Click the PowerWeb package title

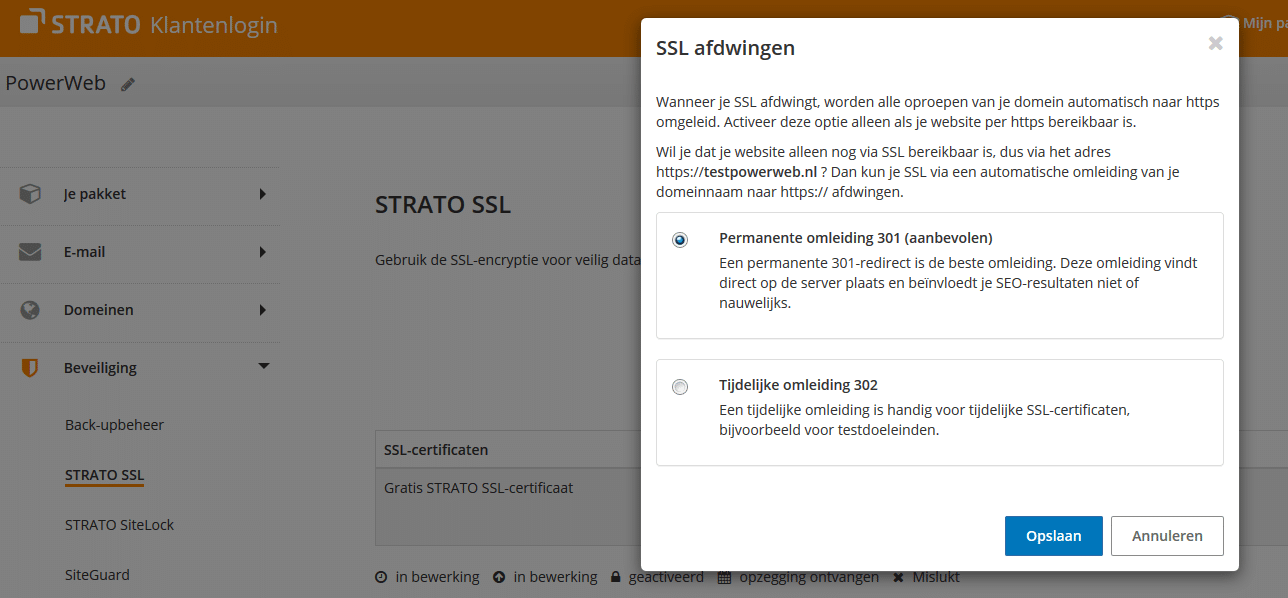pyautogui.click(x=55, y=84)
